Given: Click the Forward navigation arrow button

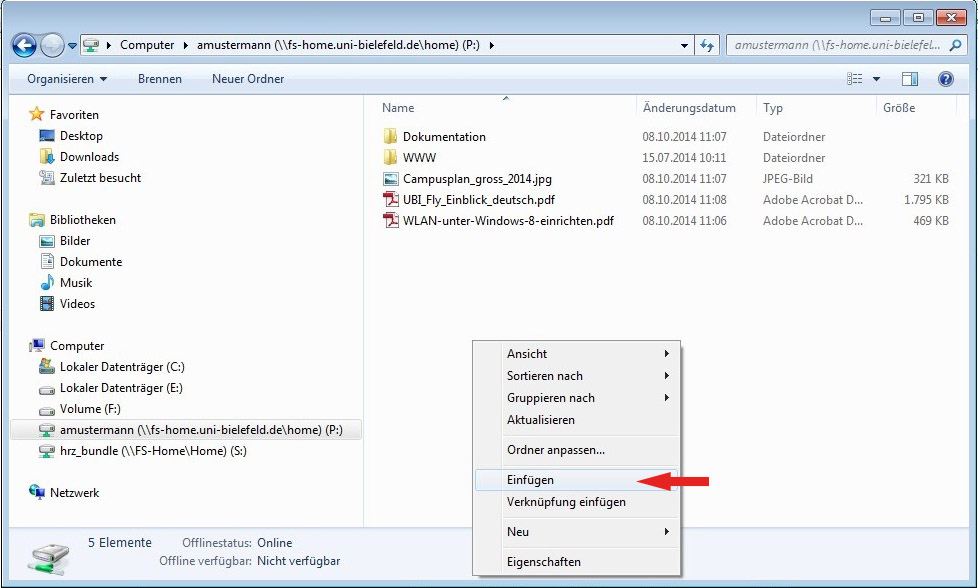Looking at the screenshot, I should [52, 46].
